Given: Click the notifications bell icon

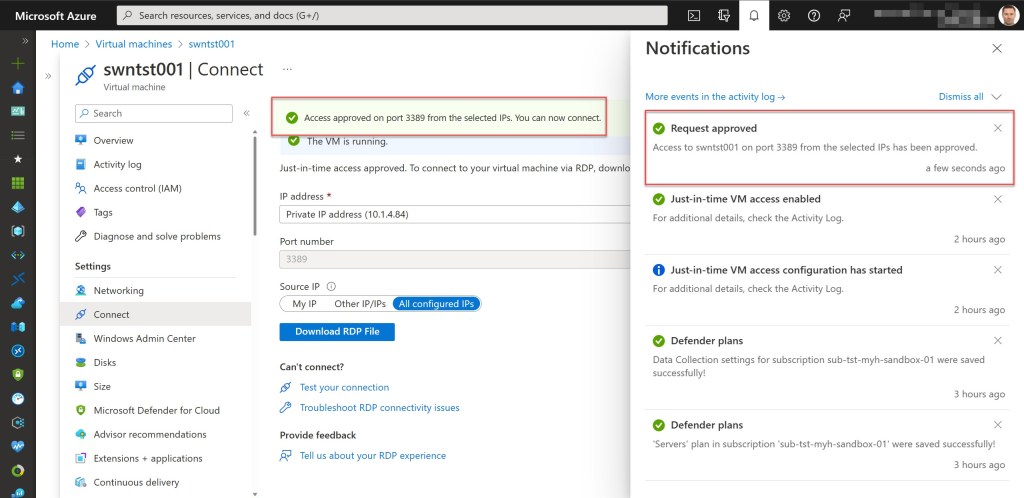Looking at the screenshot, I should pos(754,15).
